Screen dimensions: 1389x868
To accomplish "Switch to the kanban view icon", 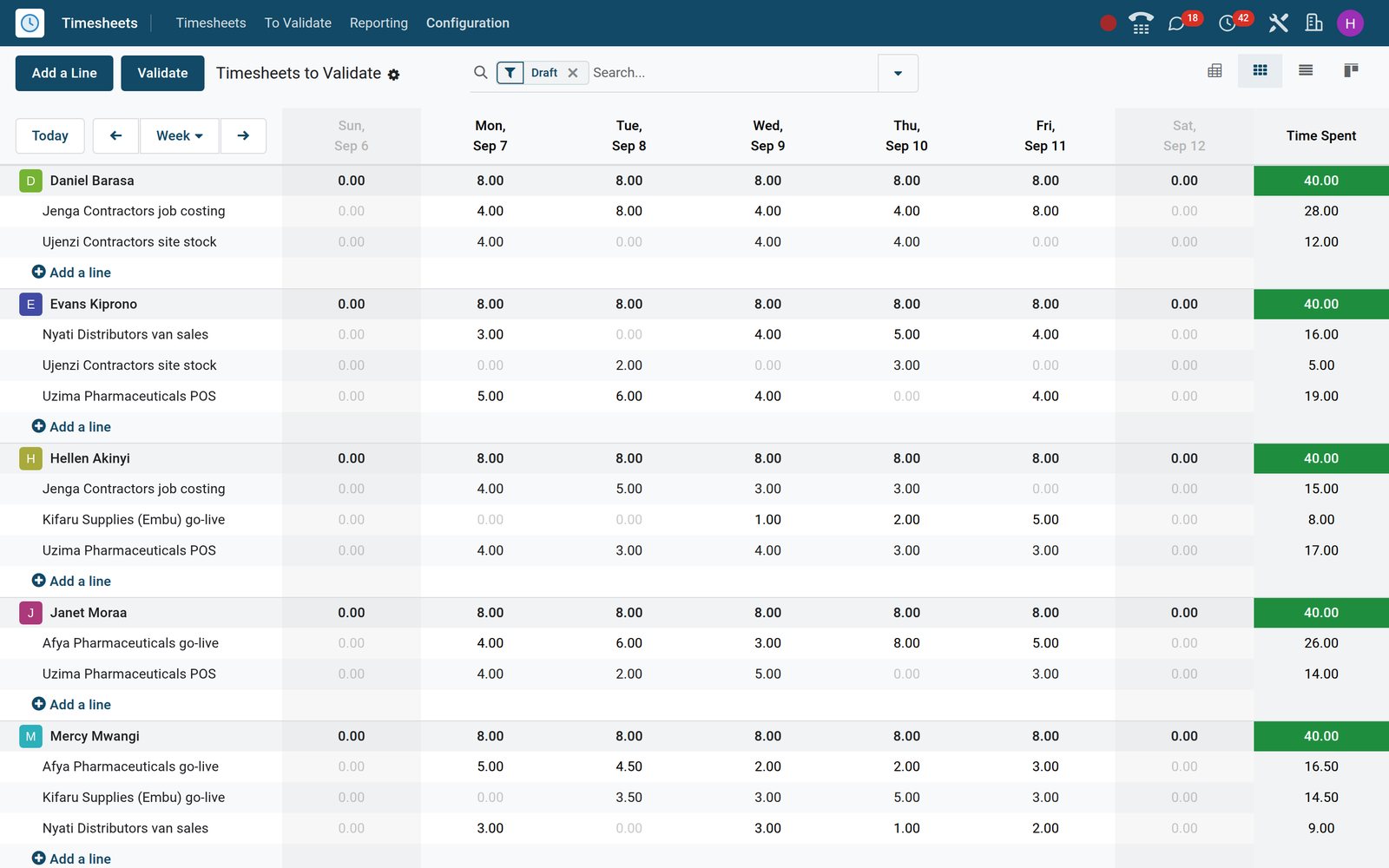I will pos(1351,70).
